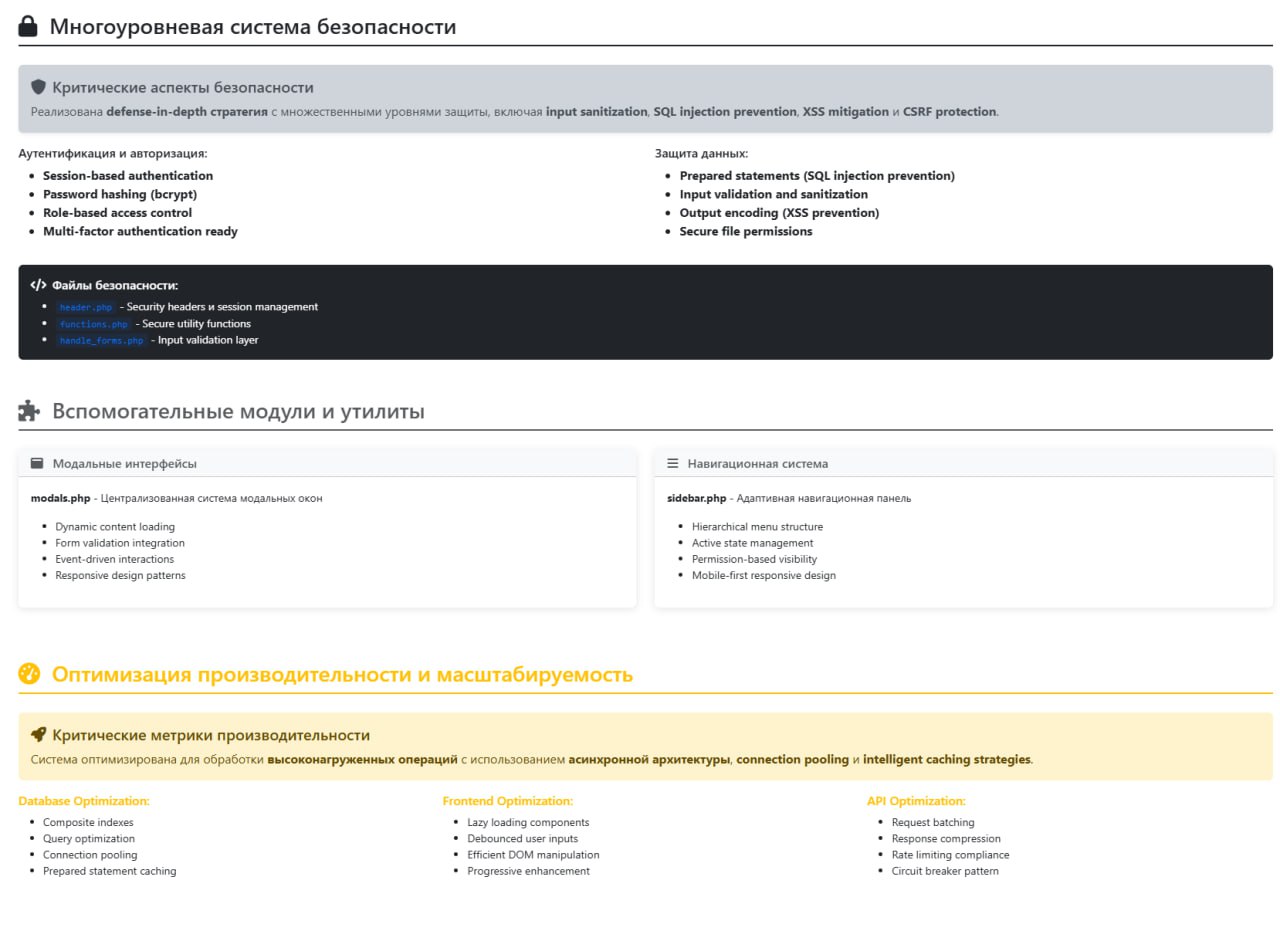Click the puzzle piece icon beside Вспомогательные модули
1280x931 pixels.
[x=29, y=411]
